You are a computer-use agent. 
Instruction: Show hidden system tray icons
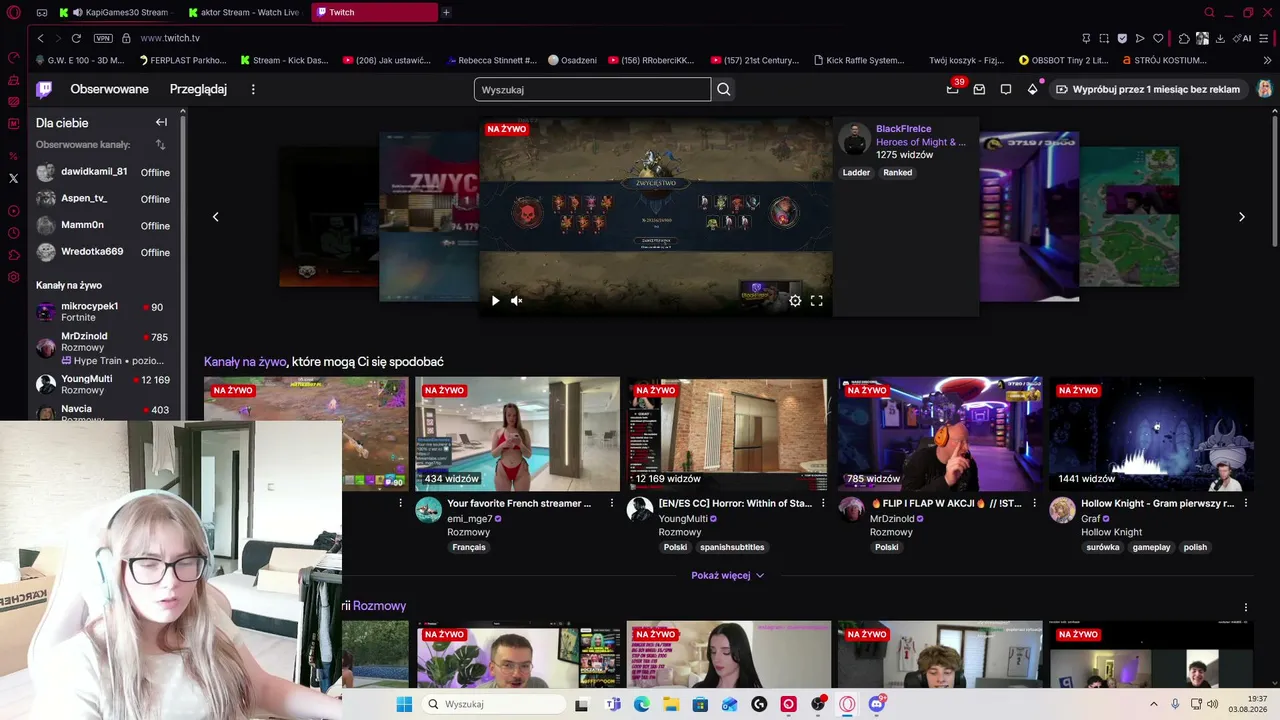coord(1153,704)
